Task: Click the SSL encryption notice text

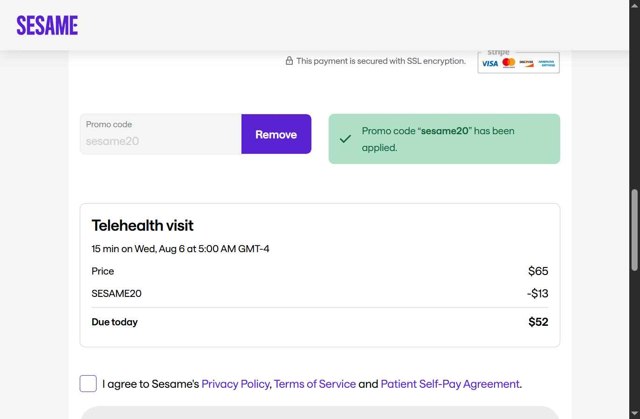Action: pos(381,61)
